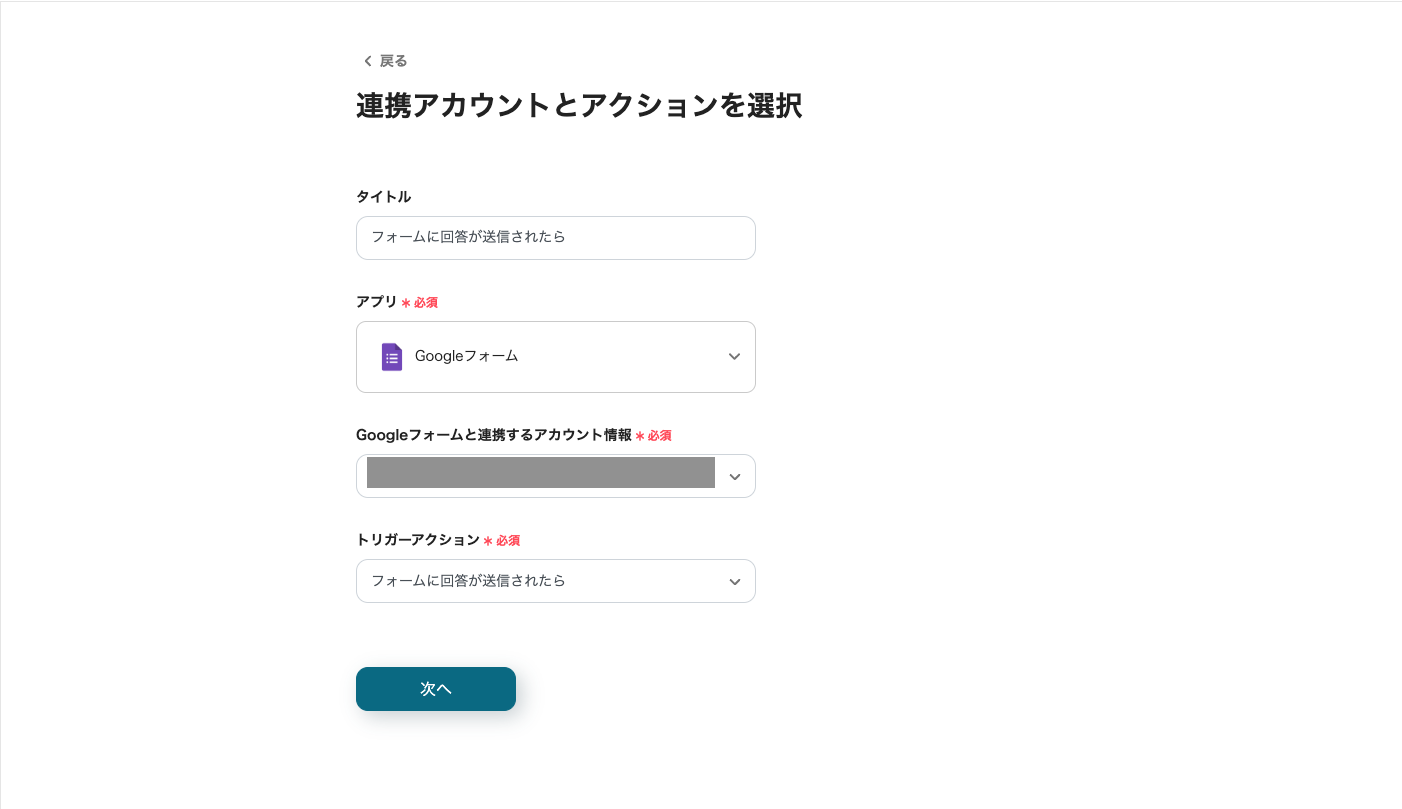Open the account info dropdown arrow
The width and height of the screenshot is (1402, 809).
click(x=735, y=477)
